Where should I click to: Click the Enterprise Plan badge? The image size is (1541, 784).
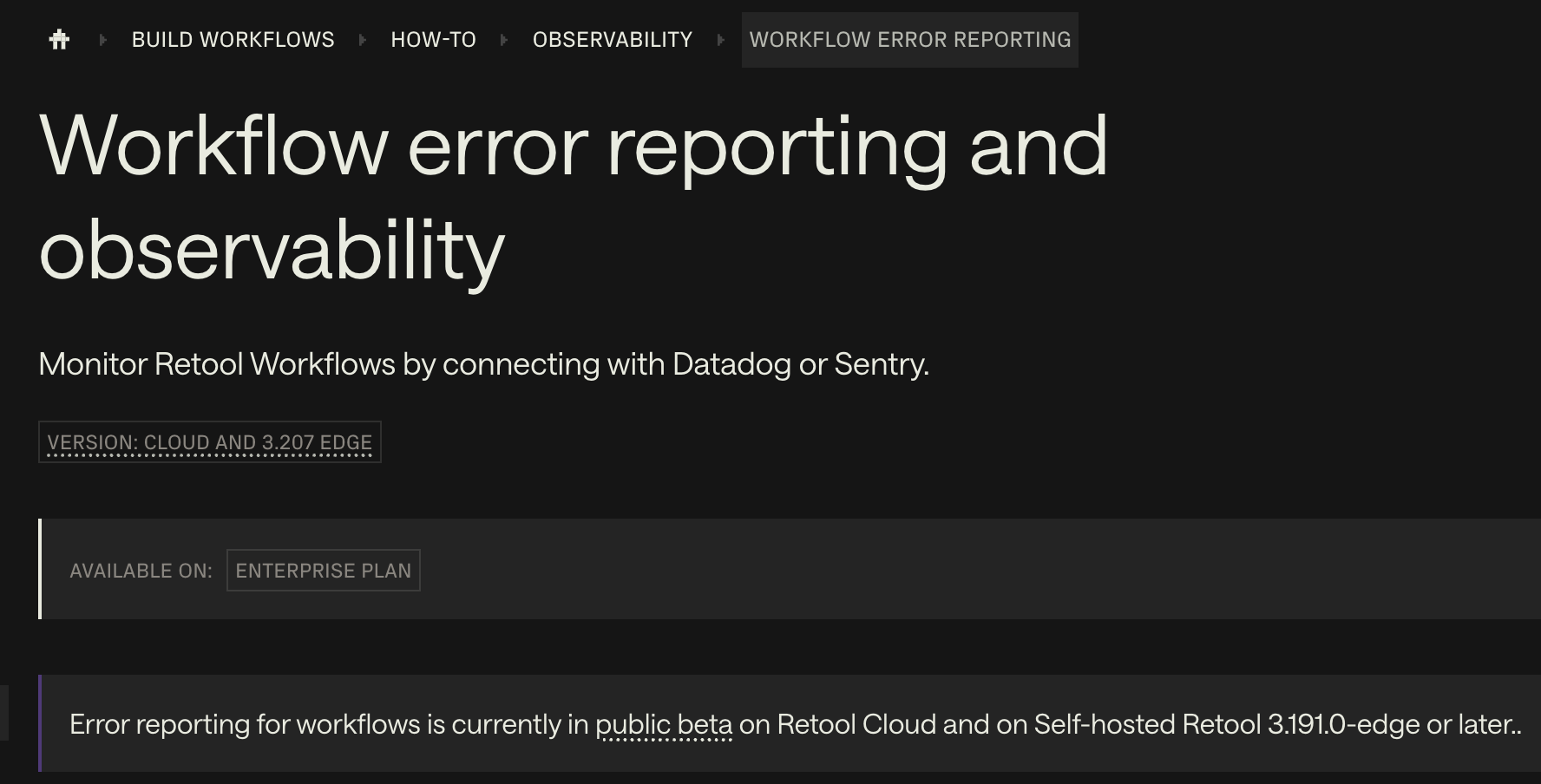pos(323,571)
